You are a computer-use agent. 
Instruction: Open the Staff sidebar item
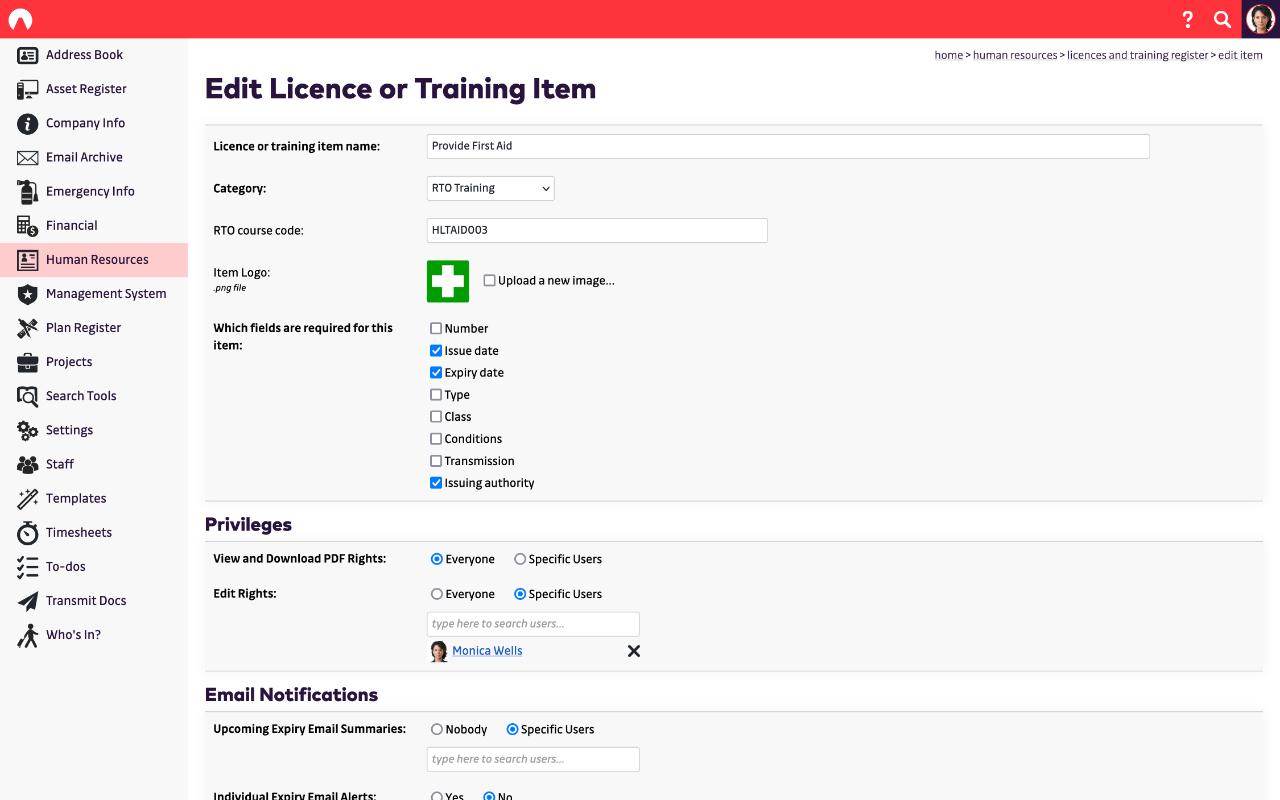(x=94, y=464)
